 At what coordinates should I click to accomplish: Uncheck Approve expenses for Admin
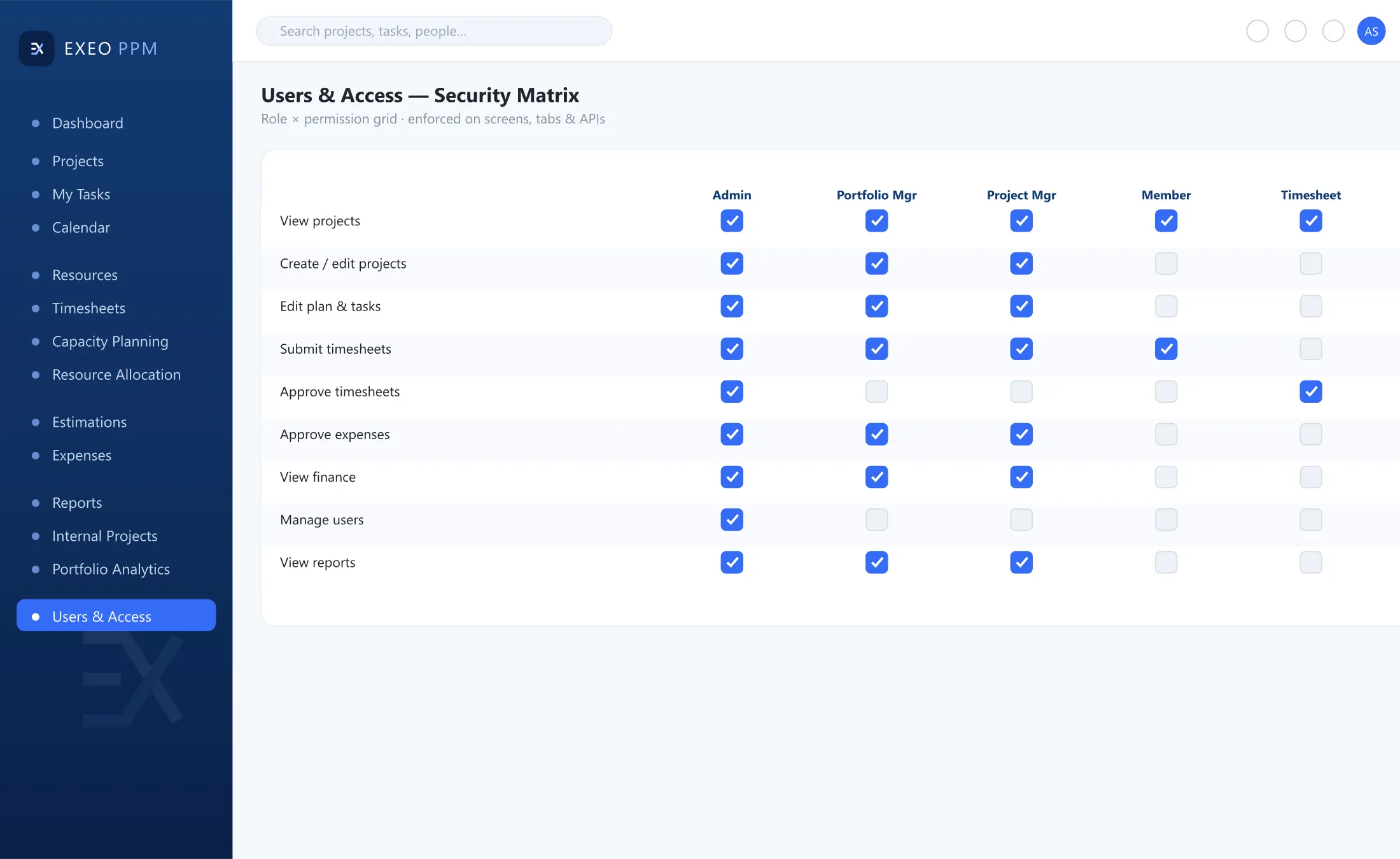coord(732,434)
